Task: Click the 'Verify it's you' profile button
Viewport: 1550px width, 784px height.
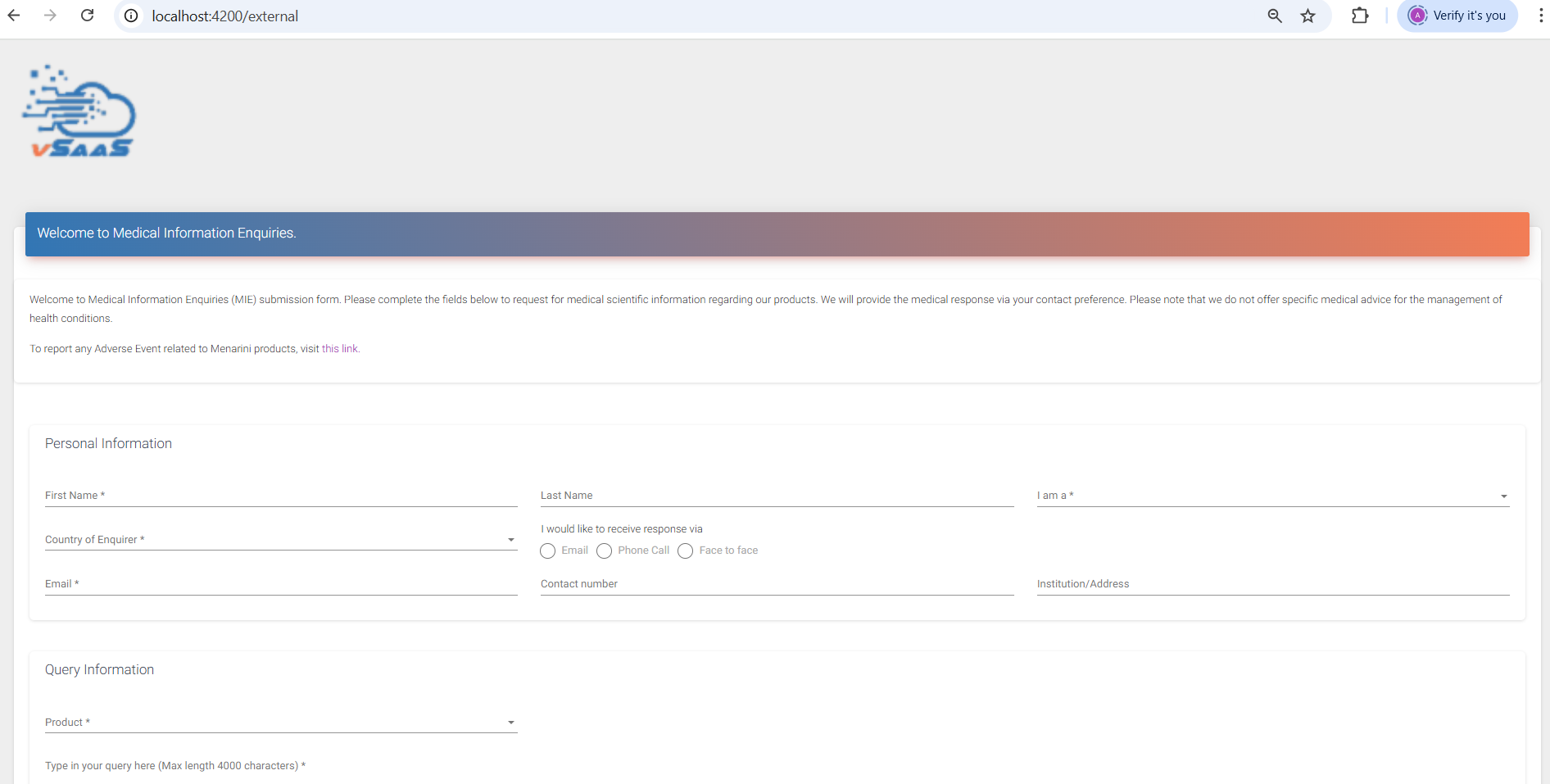Action: click(x=1458, y=16)
